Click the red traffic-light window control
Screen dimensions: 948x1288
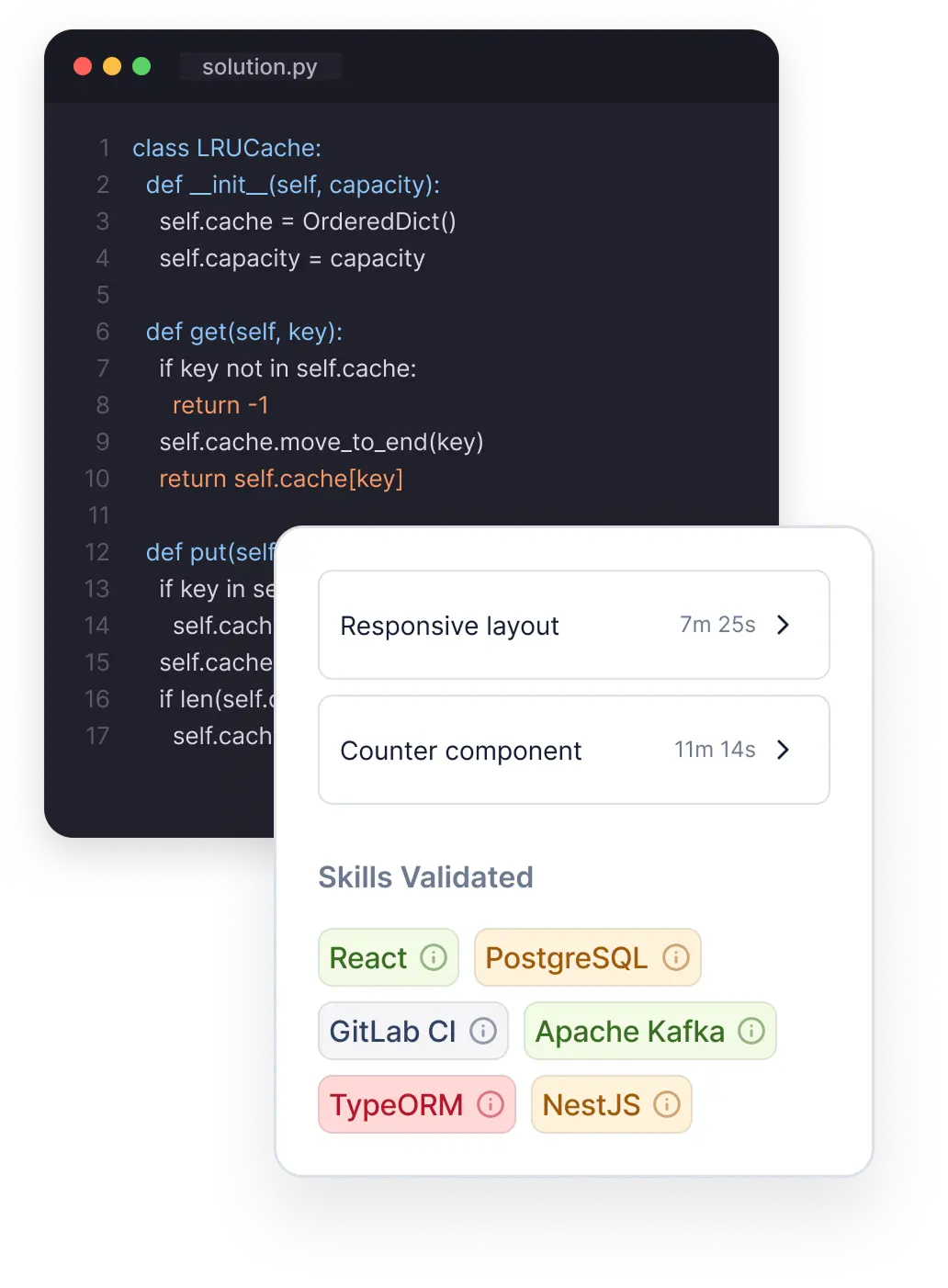(x=84, y=66)
